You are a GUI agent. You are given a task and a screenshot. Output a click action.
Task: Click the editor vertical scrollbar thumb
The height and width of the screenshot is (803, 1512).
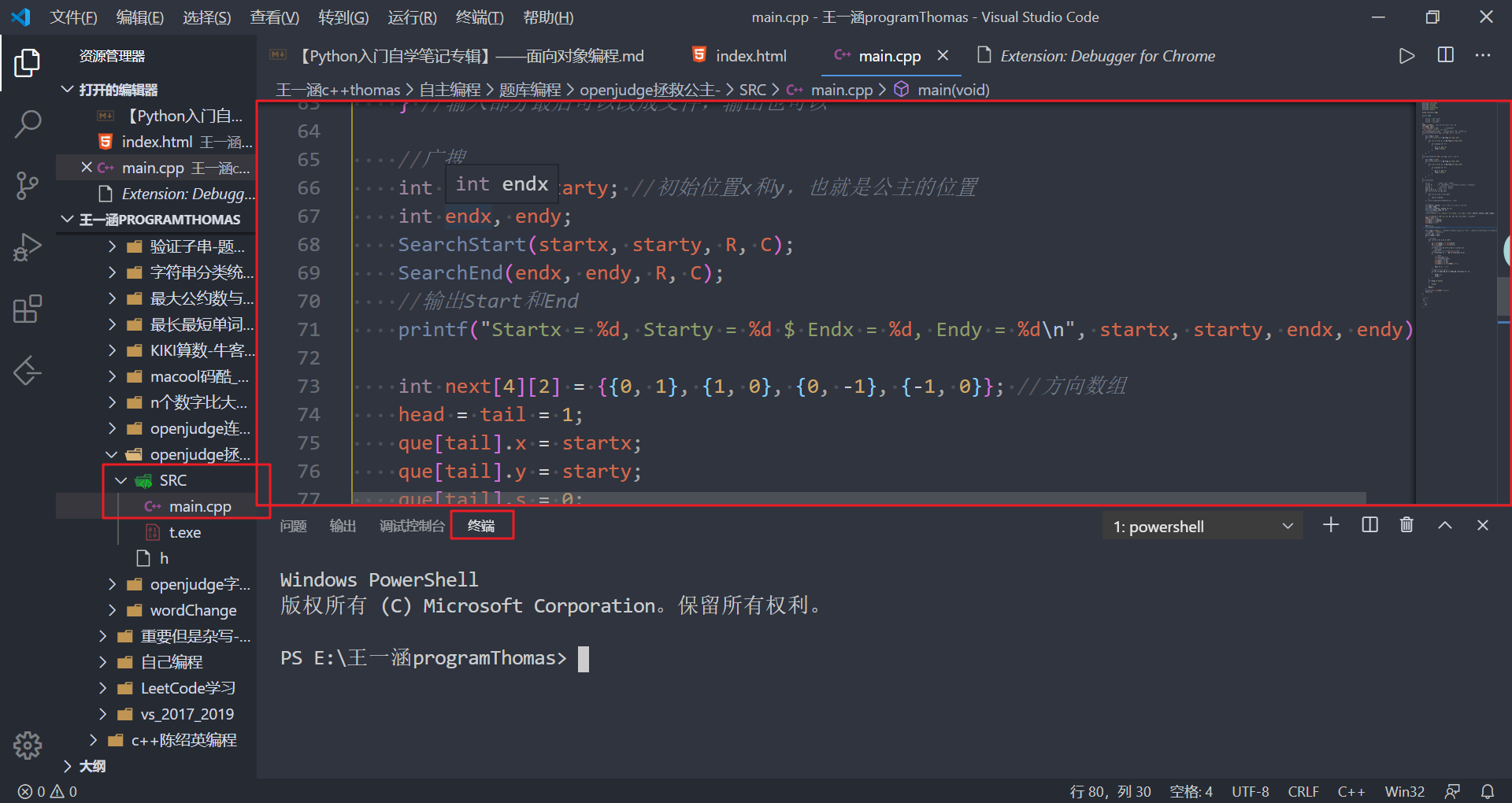[1503, 296]
